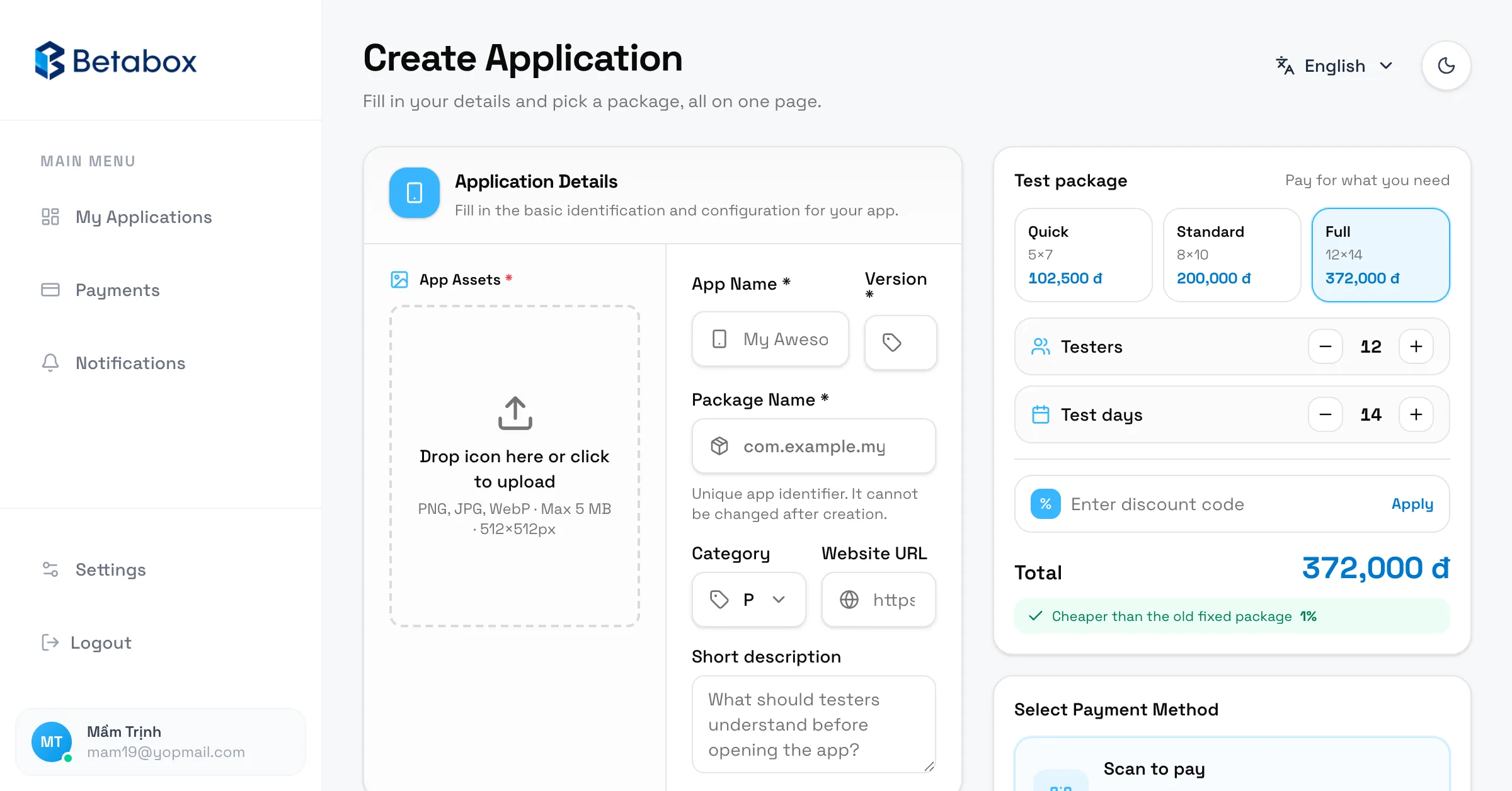The image size is (1512, 791).
Task: Click the MT user avatar
Action: (x=52, y=742)
